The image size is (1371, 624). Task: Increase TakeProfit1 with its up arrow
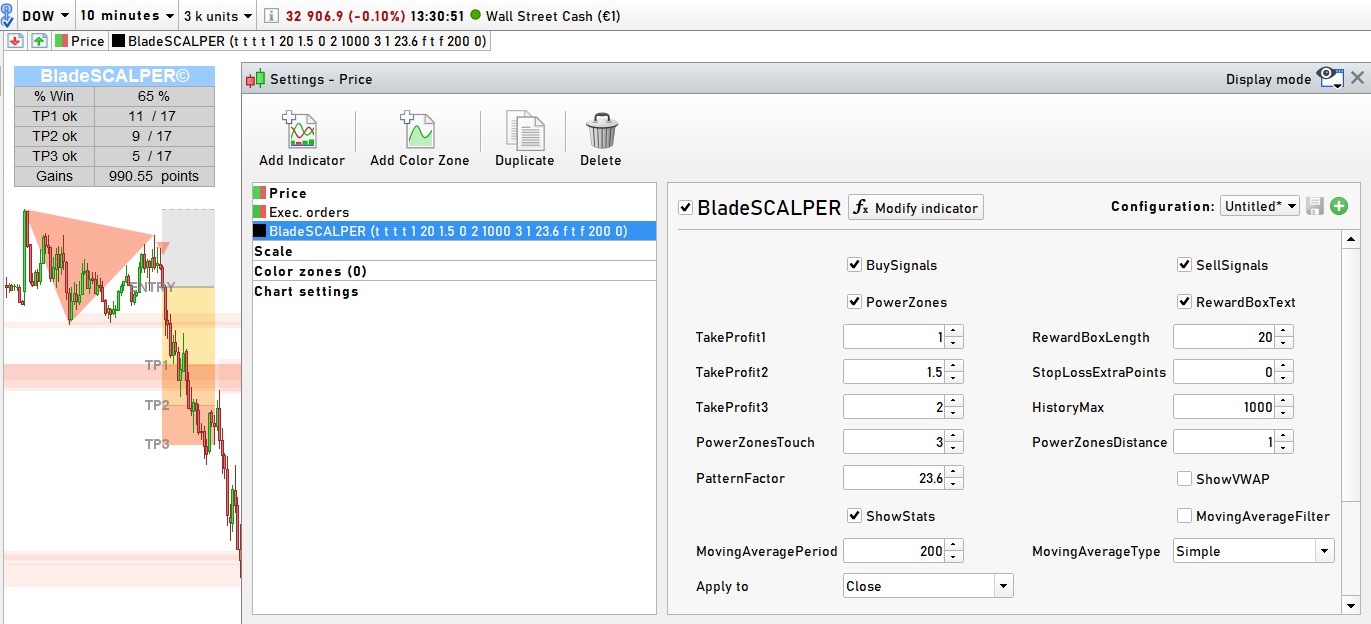tap(954, 331)
